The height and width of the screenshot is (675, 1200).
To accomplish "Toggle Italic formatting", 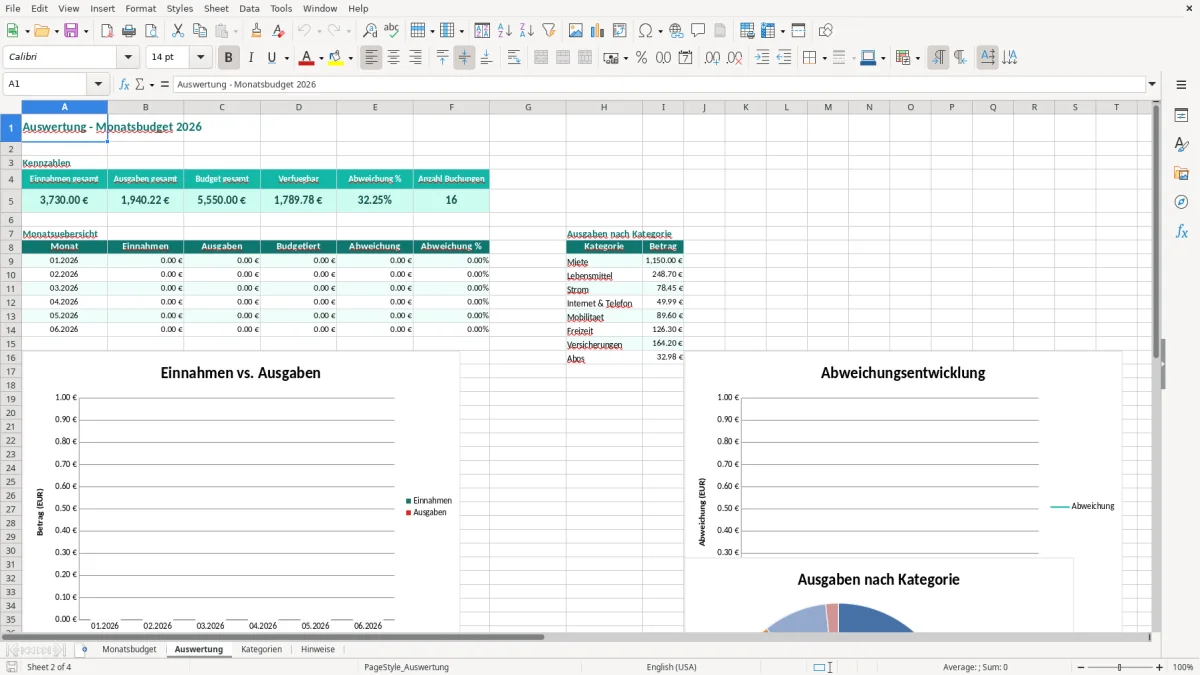I will (251, 58).
